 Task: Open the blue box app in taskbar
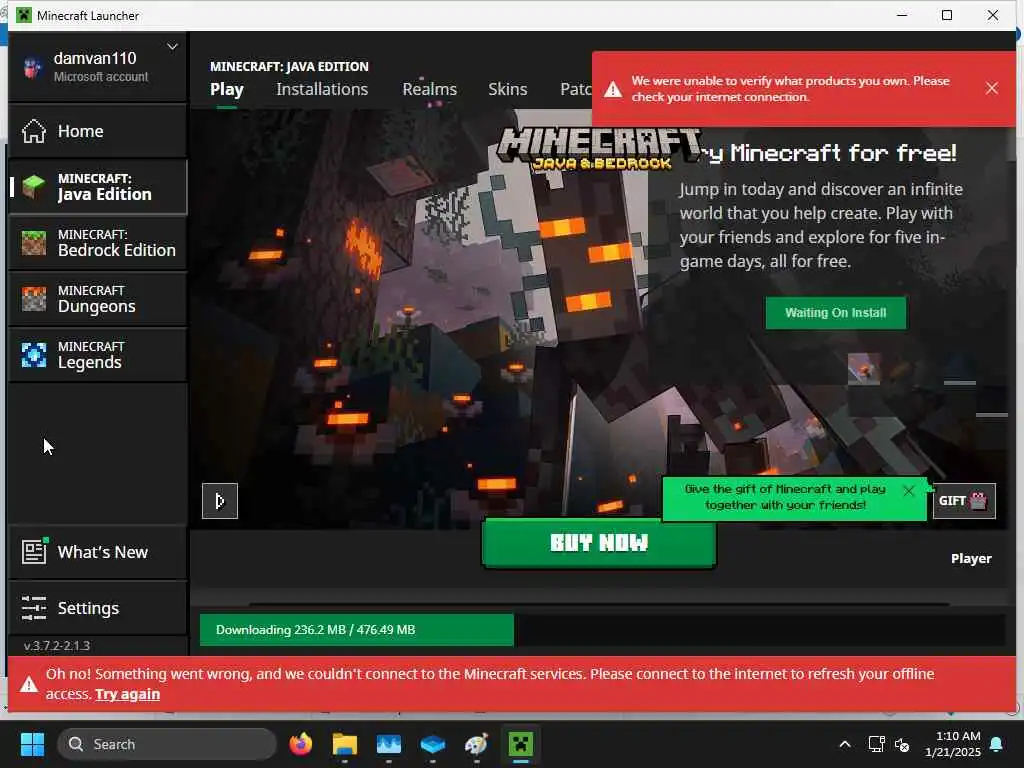(x=432, y=744)
